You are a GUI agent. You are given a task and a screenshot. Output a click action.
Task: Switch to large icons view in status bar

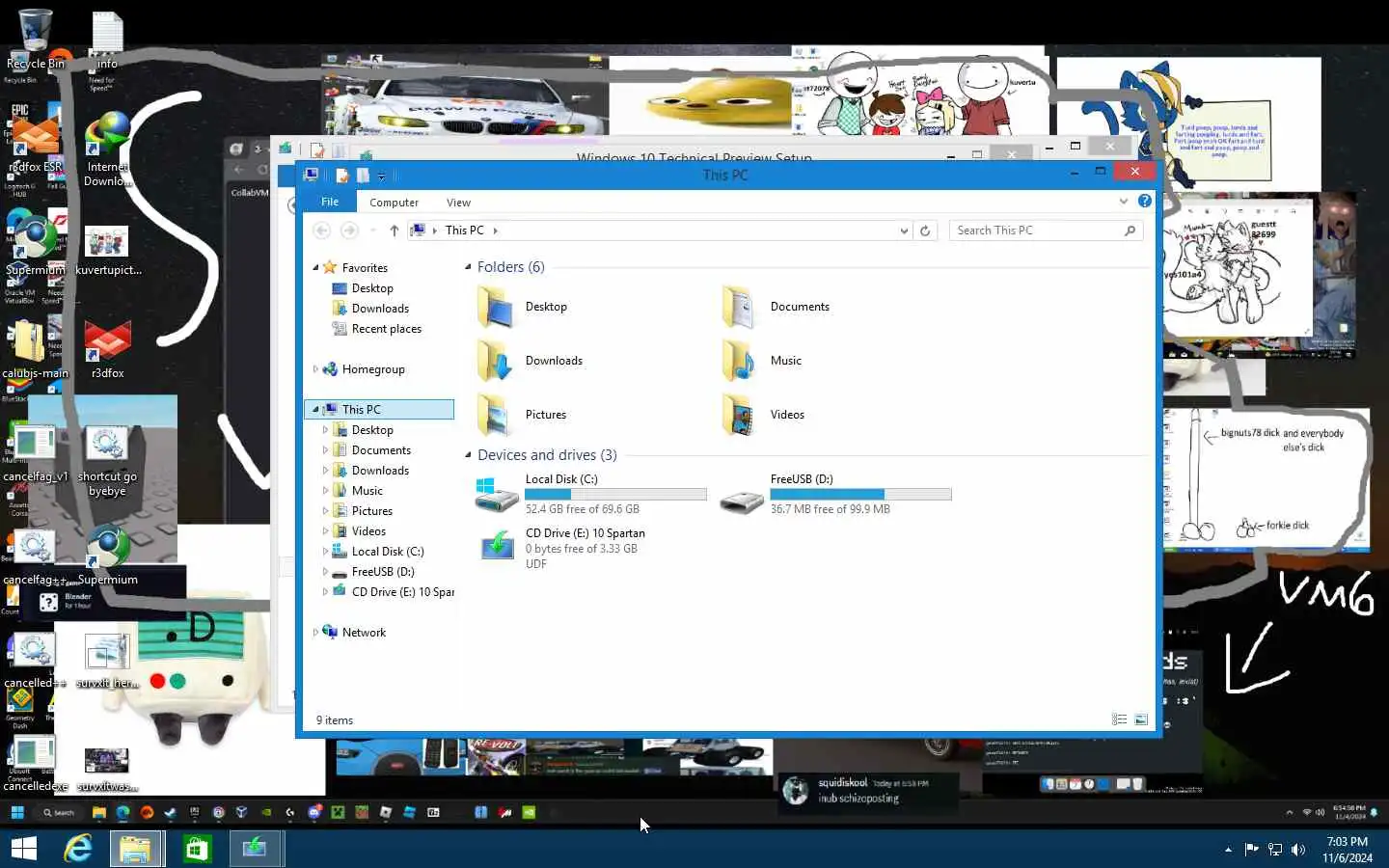pyautogui.click(x=1141, y=719)
